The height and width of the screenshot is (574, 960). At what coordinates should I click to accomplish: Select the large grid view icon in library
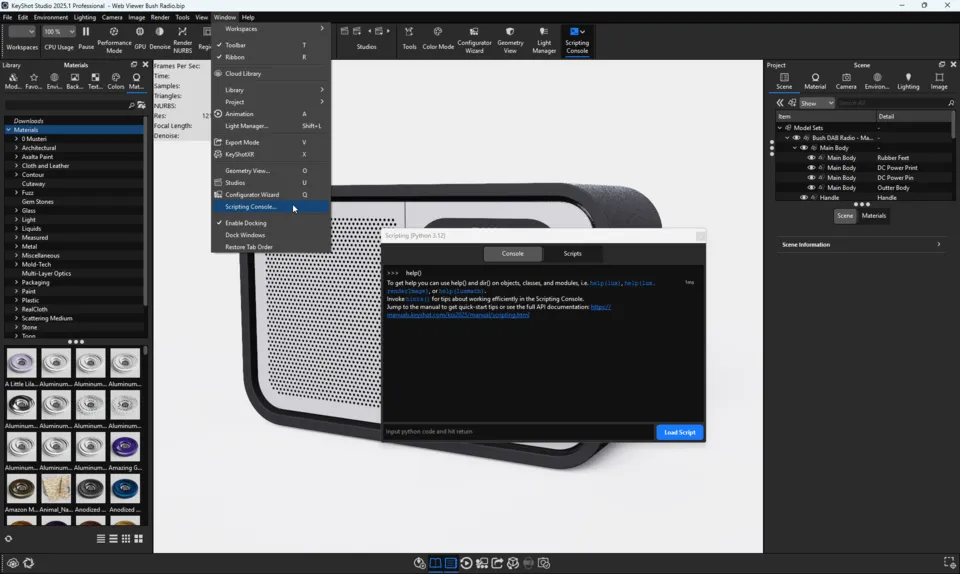point(138,539)
